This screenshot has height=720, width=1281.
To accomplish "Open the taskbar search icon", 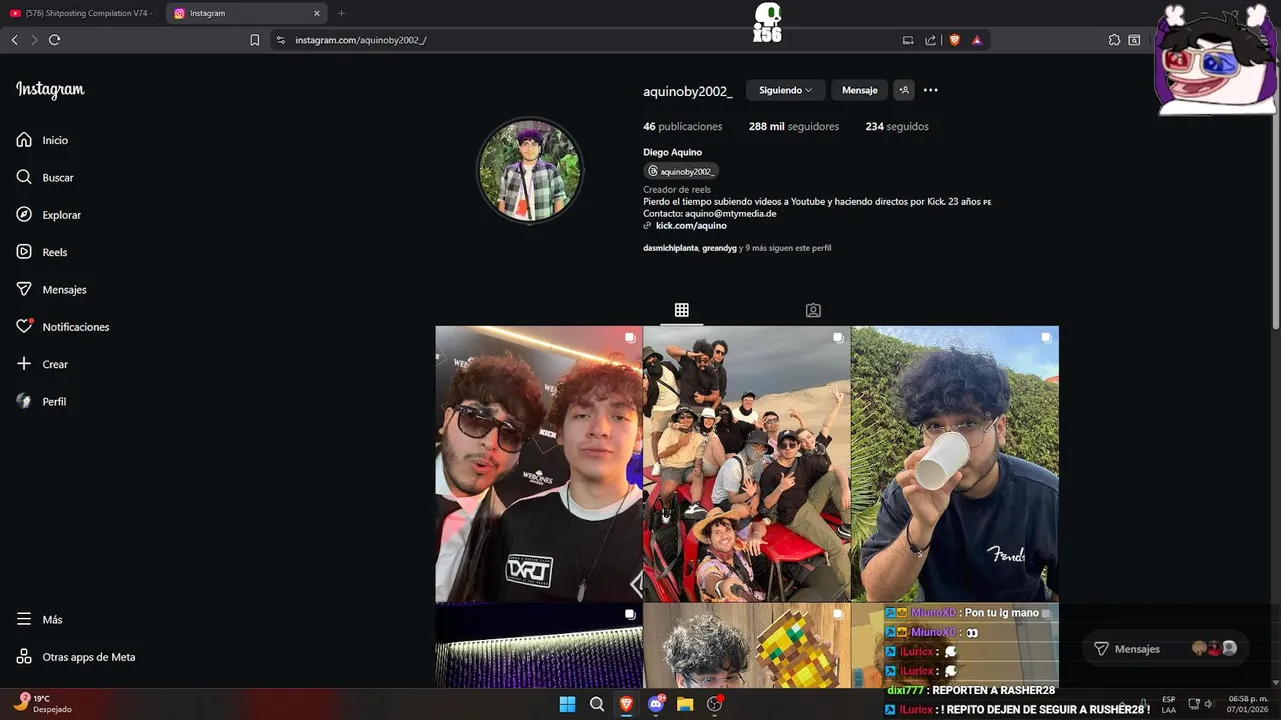I will pos(597,704).
